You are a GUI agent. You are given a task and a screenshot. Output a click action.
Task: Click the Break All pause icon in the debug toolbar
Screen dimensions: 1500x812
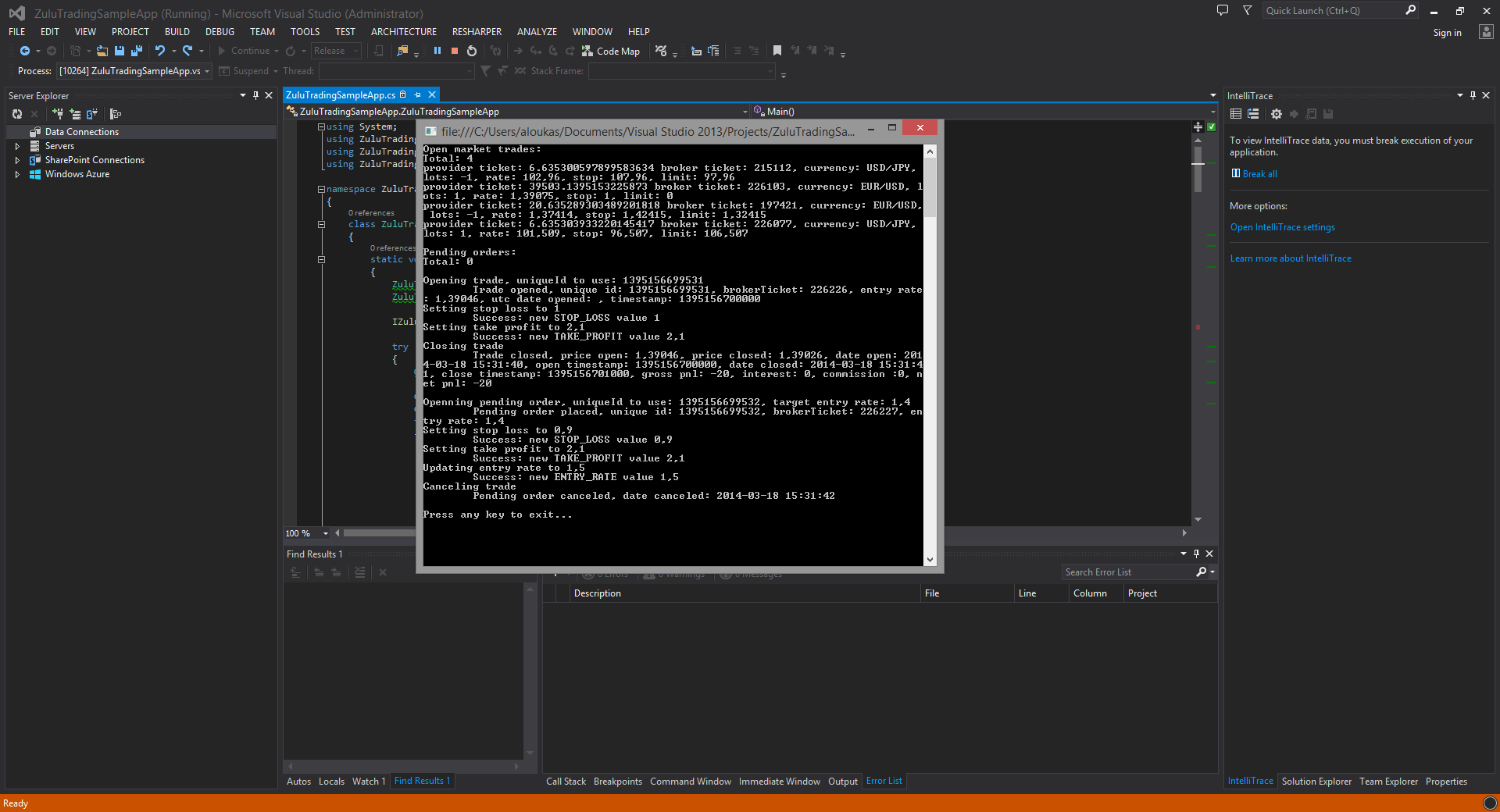[x=437, y=51]
